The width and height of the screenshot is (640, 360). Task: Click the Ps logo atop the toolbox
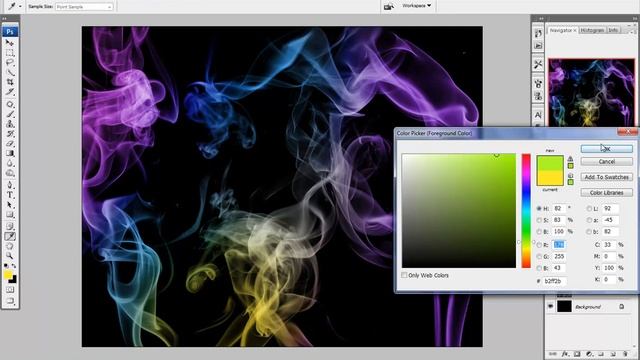(10, 32)
